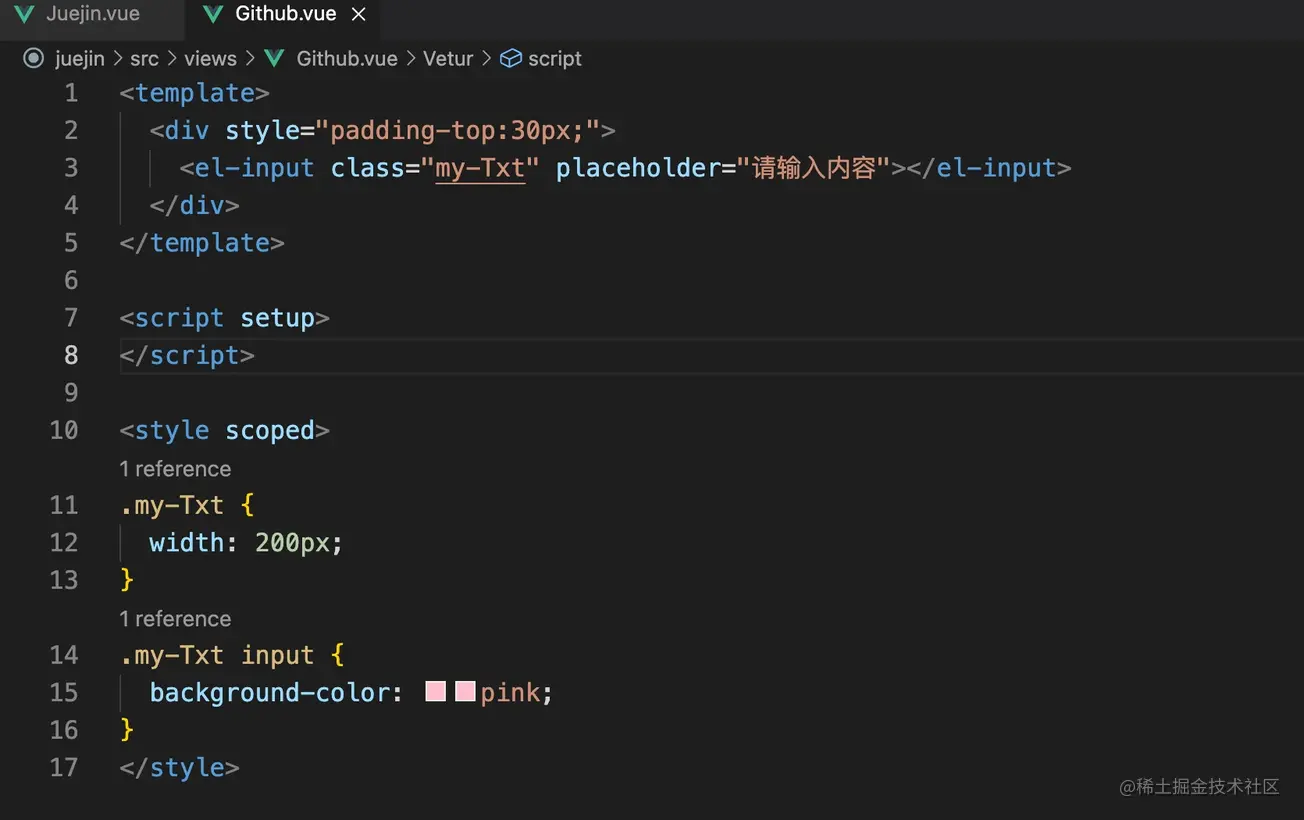This screenshot has width=1304, height=820.
Task: Close the Github.vue tab
Action: point(358,15)
